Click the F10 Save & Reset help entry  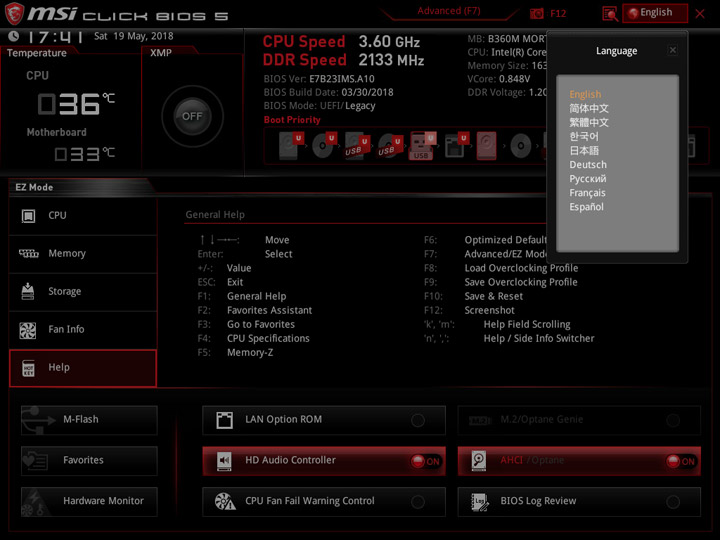(473, 296)
